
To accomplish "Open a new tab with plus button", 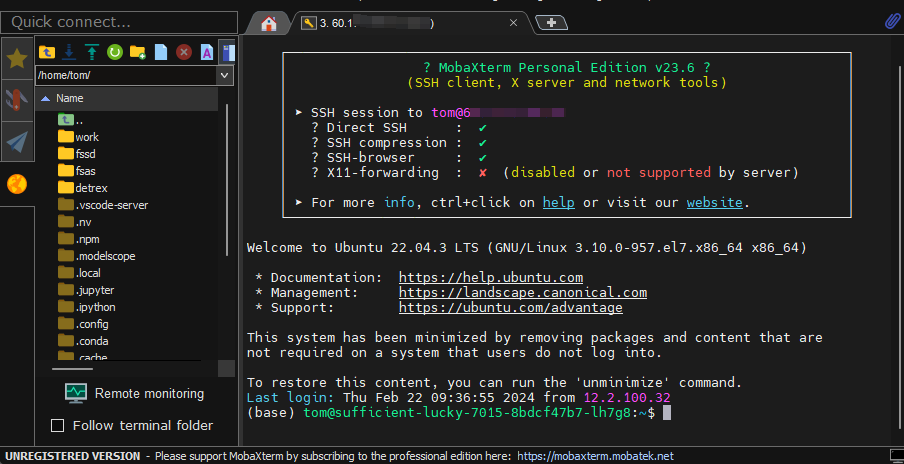I will pyautogui.click(x=552, y=22).
